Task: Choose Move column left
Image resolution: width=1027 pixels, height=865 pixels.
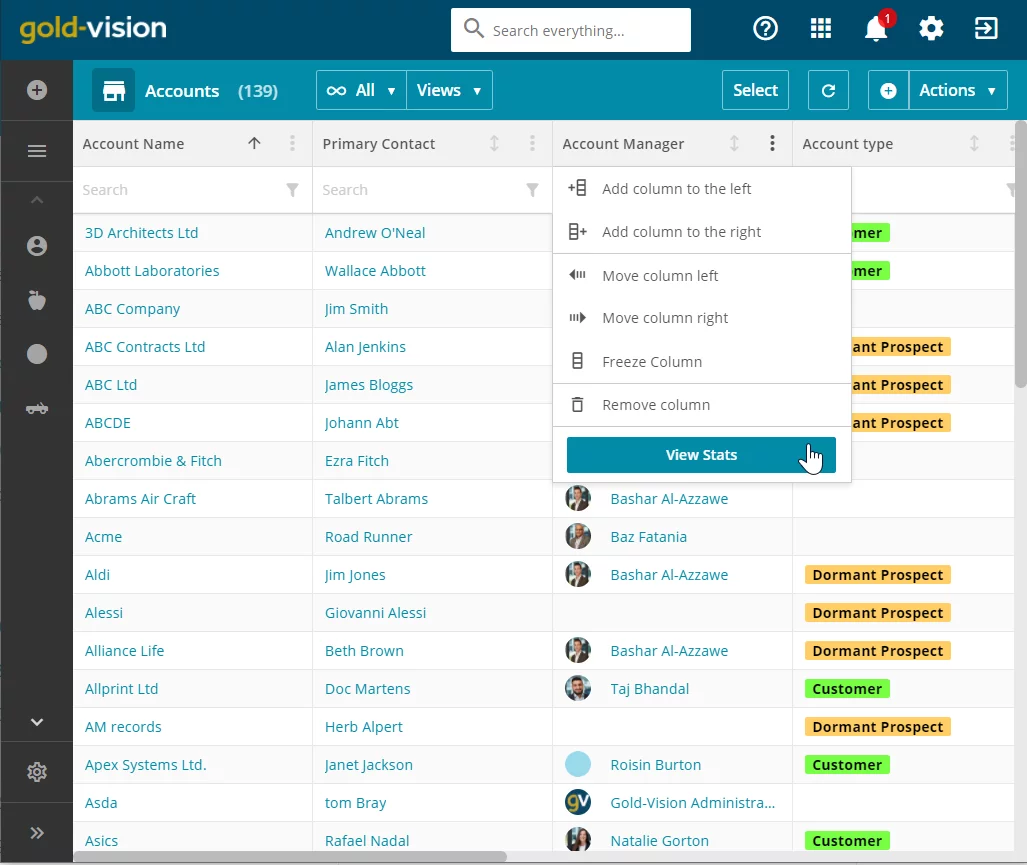Action: [701, 276]
